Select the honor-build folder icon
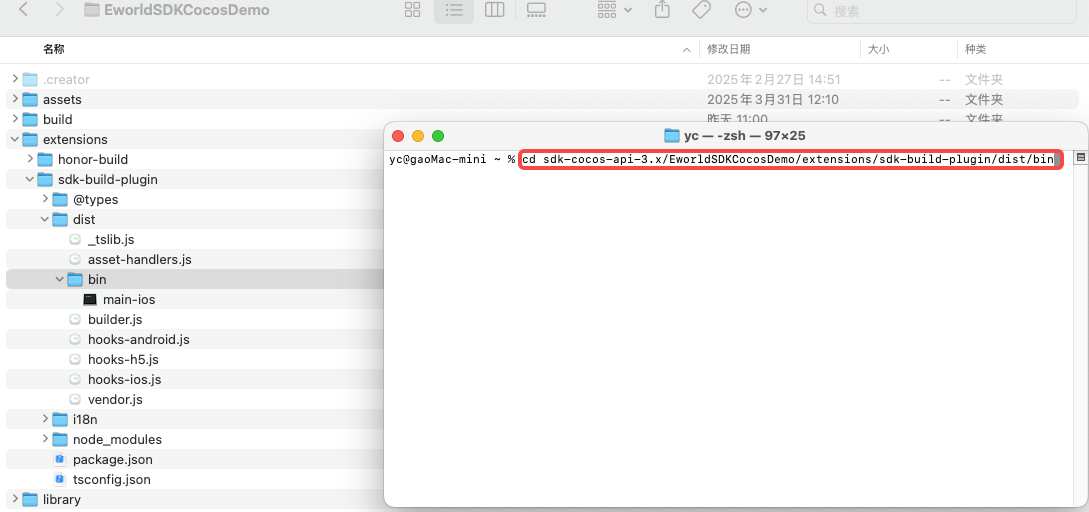This screenshot has width=1089, height=512. [x=45, y=159]
